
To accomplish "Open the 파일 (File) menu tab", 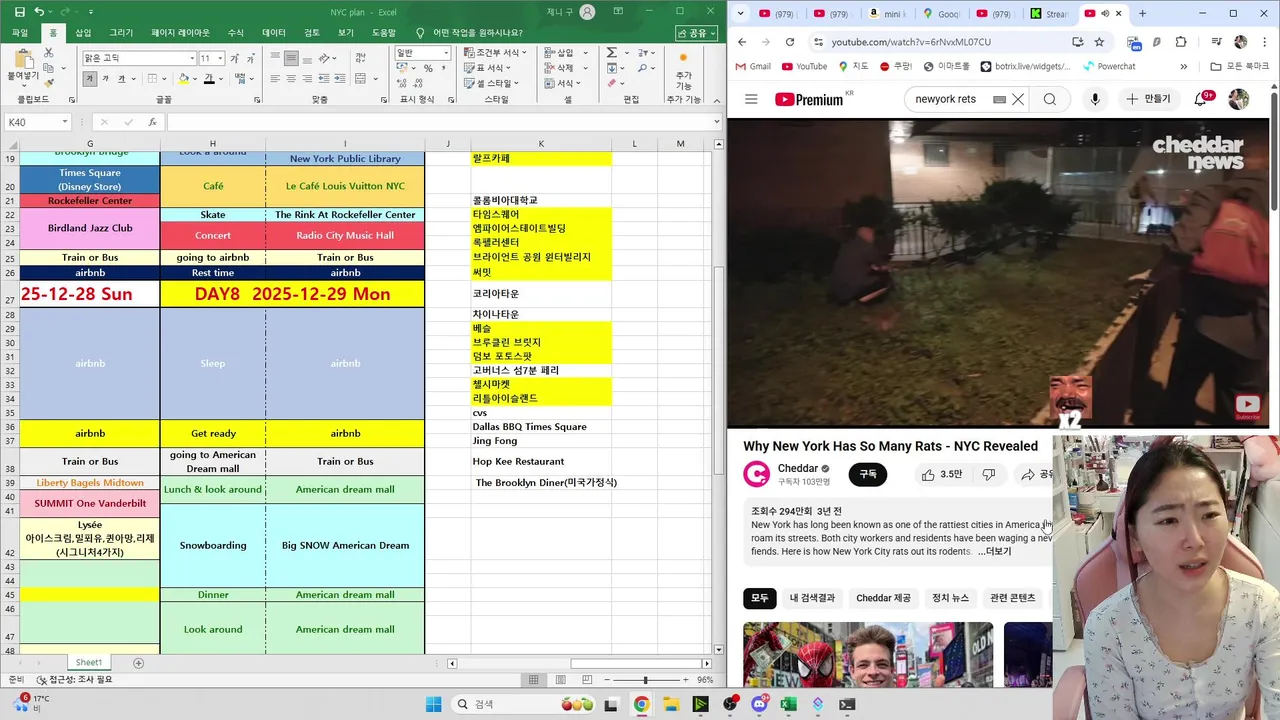I will [20, 33].
